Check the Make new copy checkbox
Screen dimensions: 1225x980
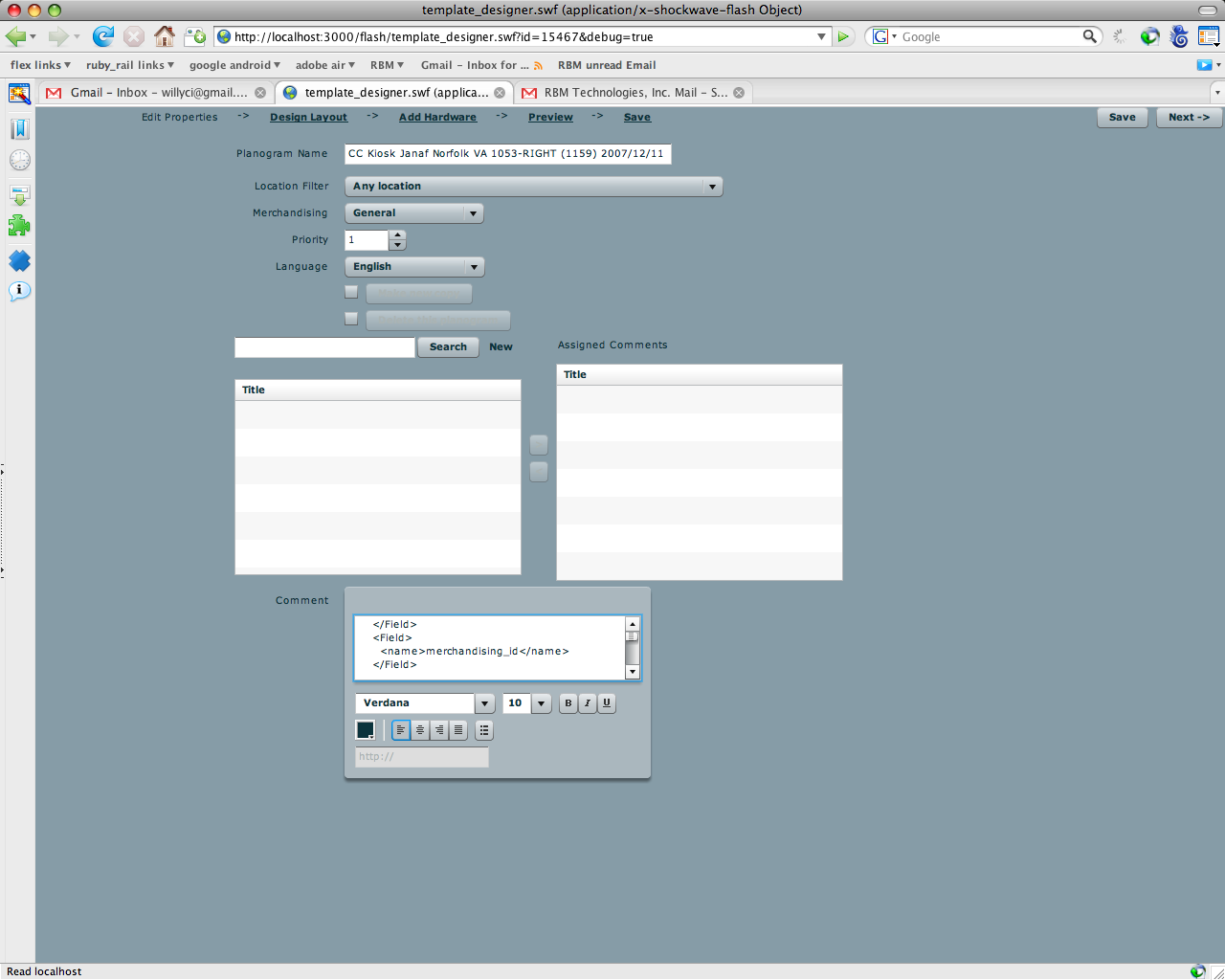[x=351, y=293]
